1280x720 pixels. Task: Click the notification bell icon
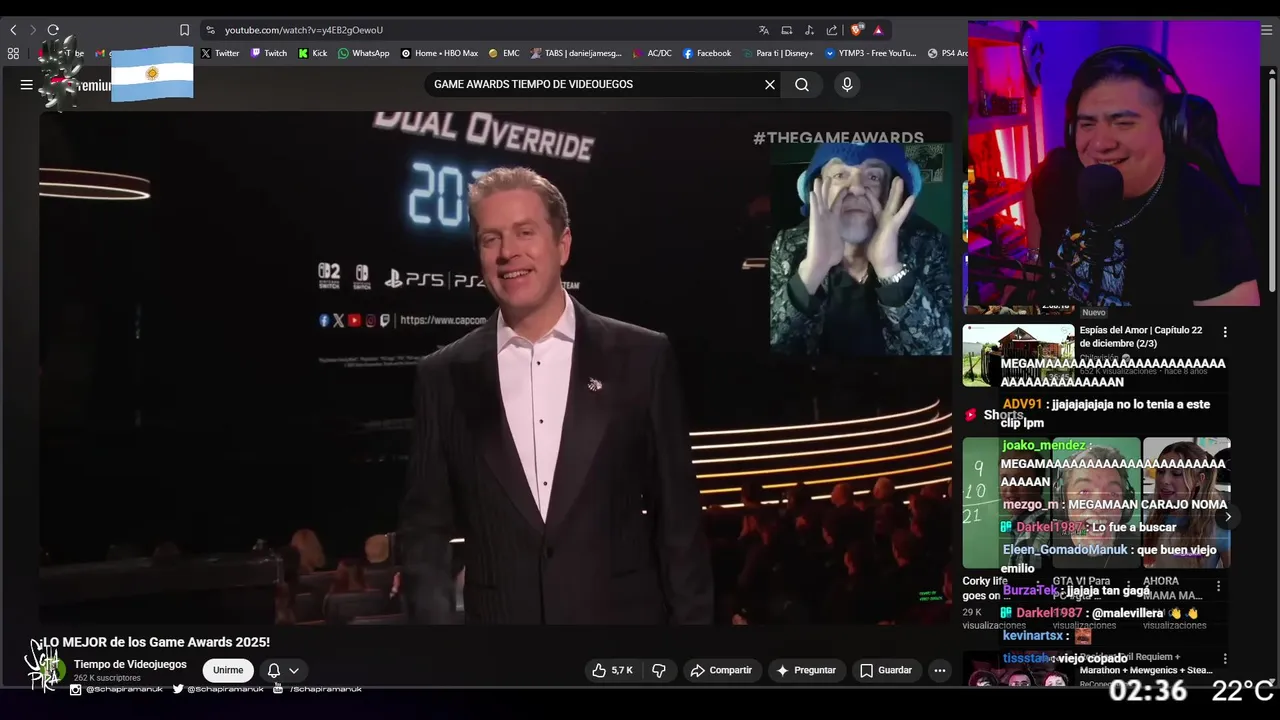[x=274, y=671]
